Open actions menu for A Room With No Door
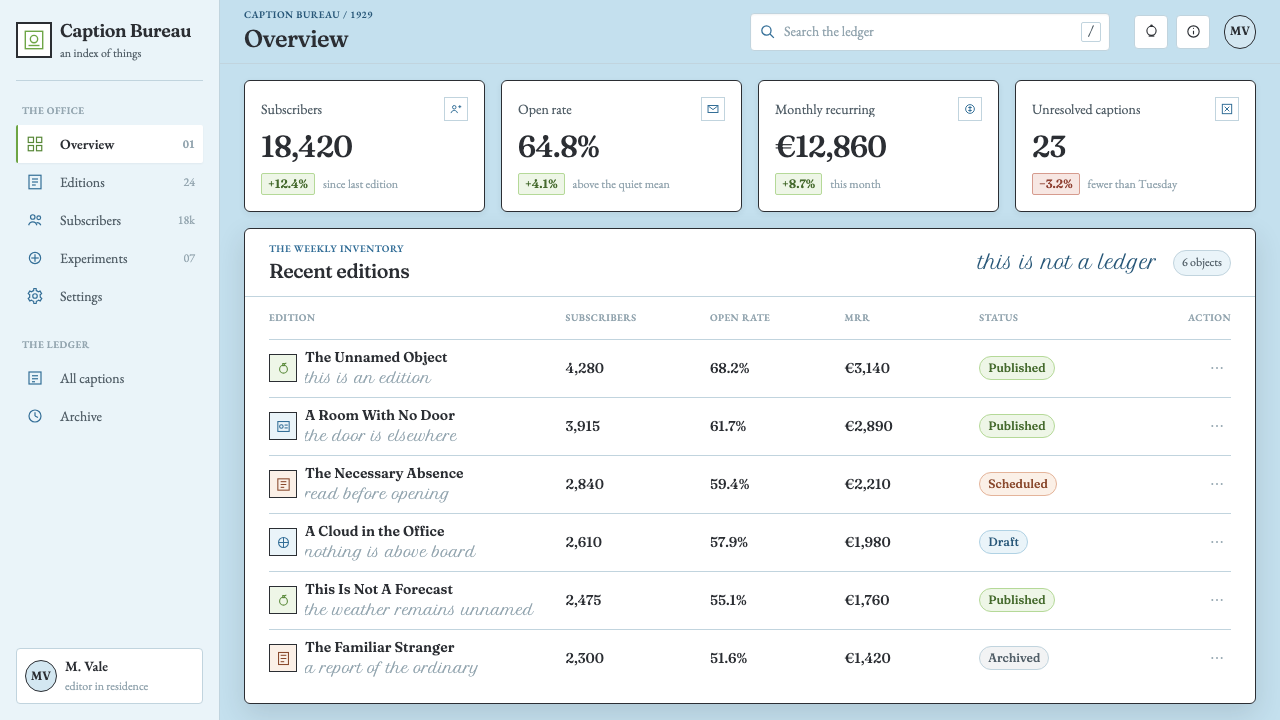The image size is (1280, 720). pos(1217,426)
